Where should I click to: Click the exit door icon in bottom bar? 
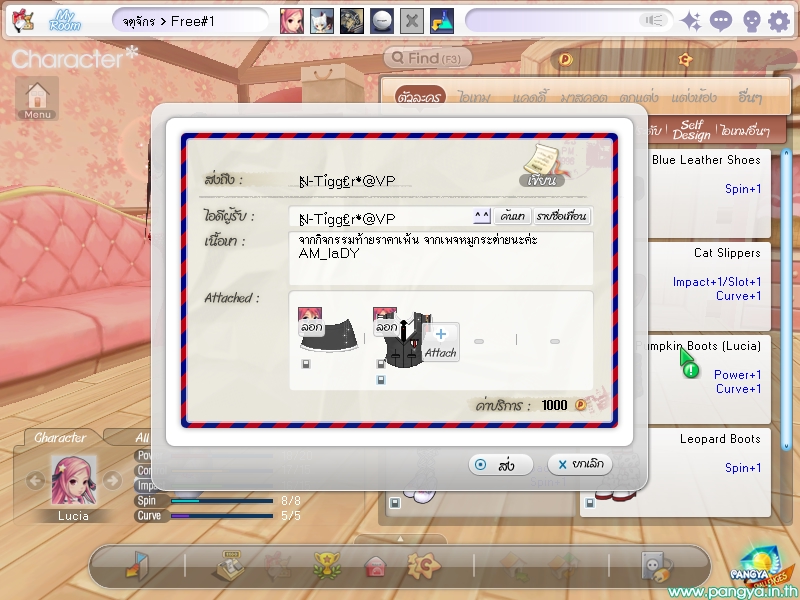(137, 565)
